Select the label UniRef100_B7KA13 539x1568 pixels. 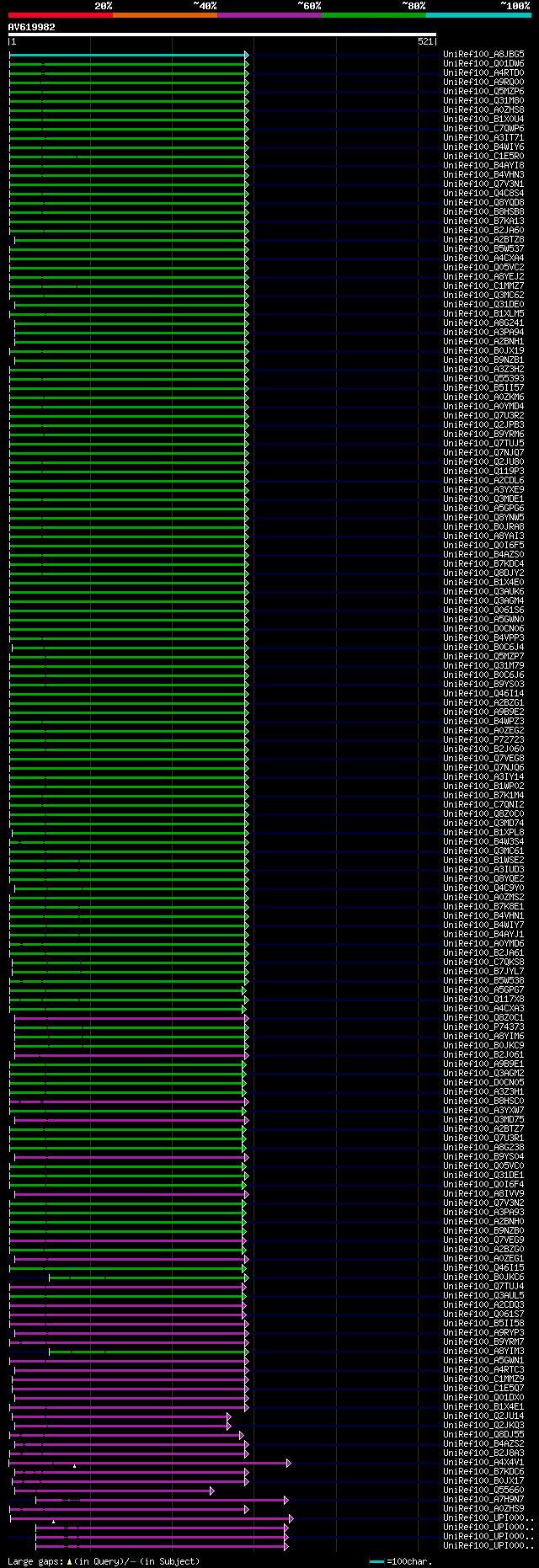[x=483, y=221]
